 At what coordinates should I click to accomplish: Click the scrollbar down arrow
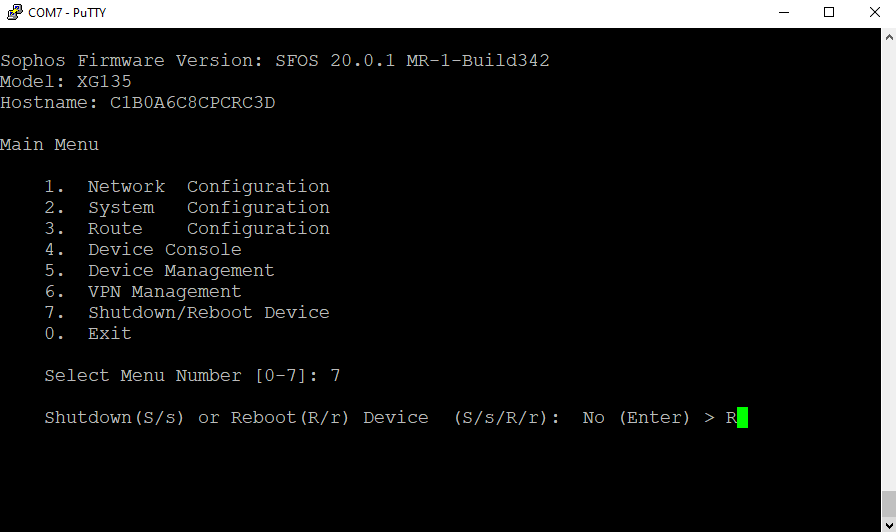pyautogui.click(x=888, y=523)
